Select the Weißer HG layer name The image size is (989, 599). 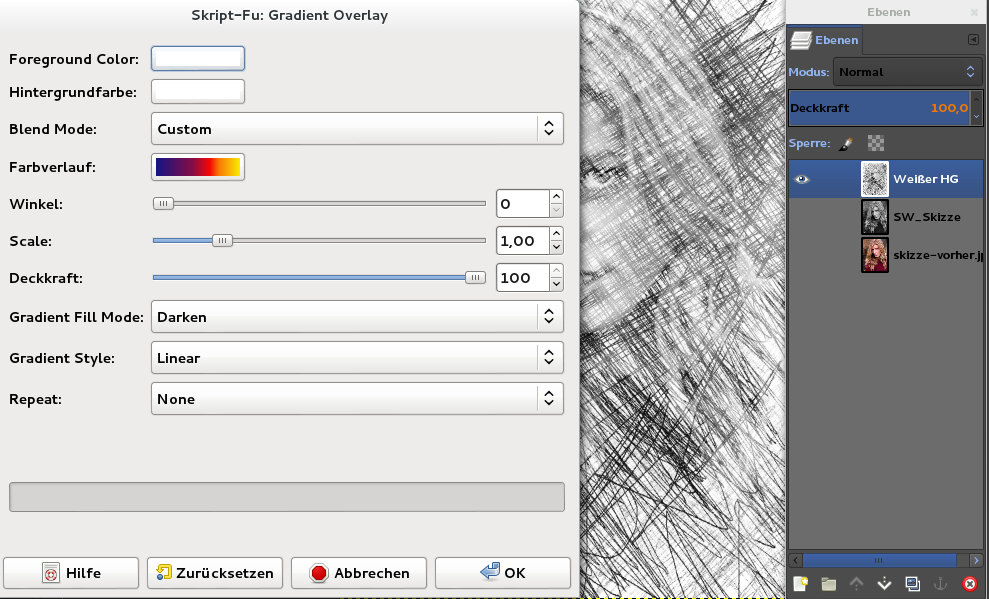[x=925, y=179]
